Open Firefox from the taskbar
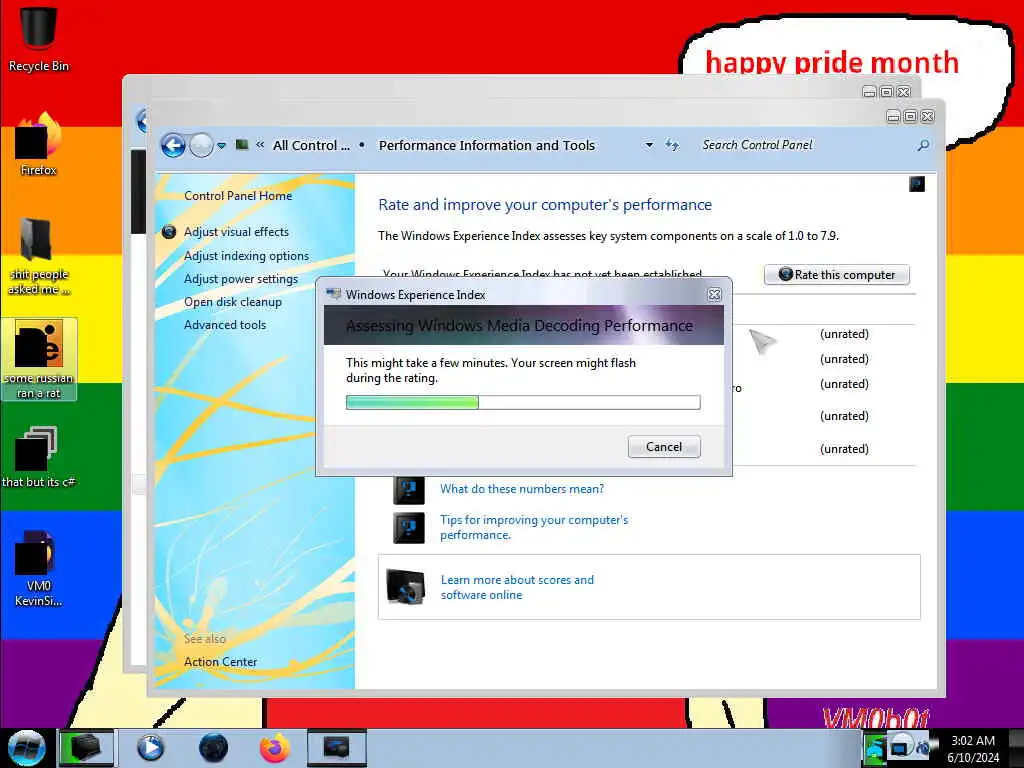This screenshot has width=1024, height=768. 275,748
